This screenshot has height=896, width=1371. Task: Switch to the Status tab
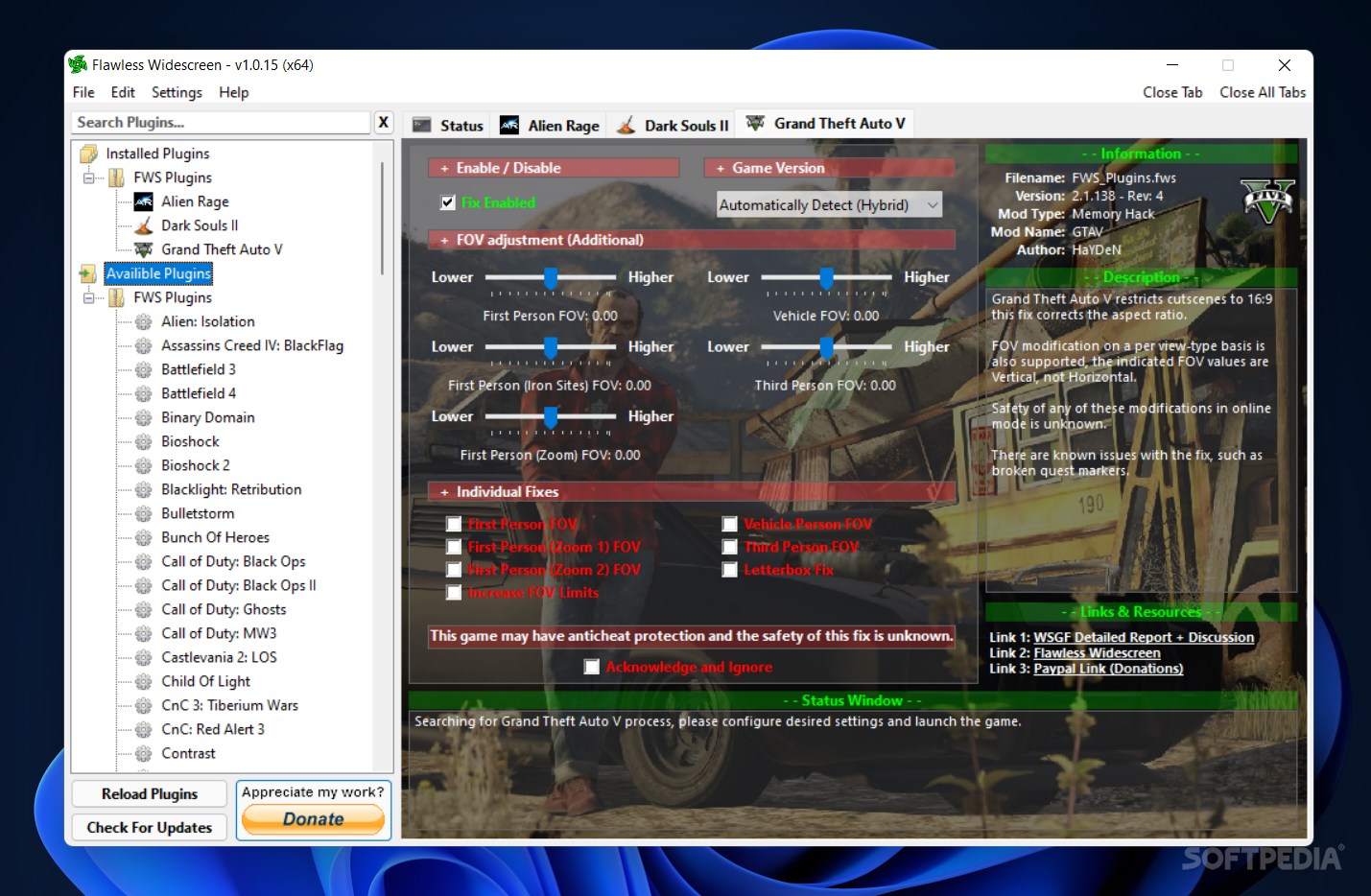click(448, 126)
